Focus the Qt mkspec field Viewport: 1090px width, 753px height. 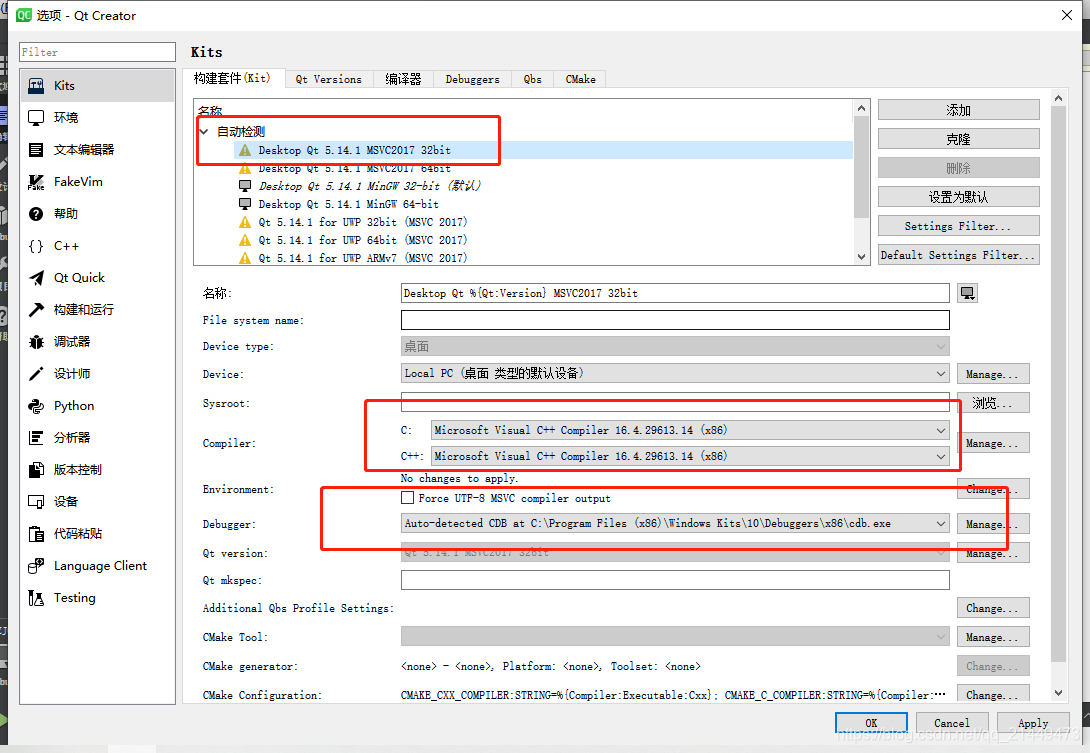[675, 580]
